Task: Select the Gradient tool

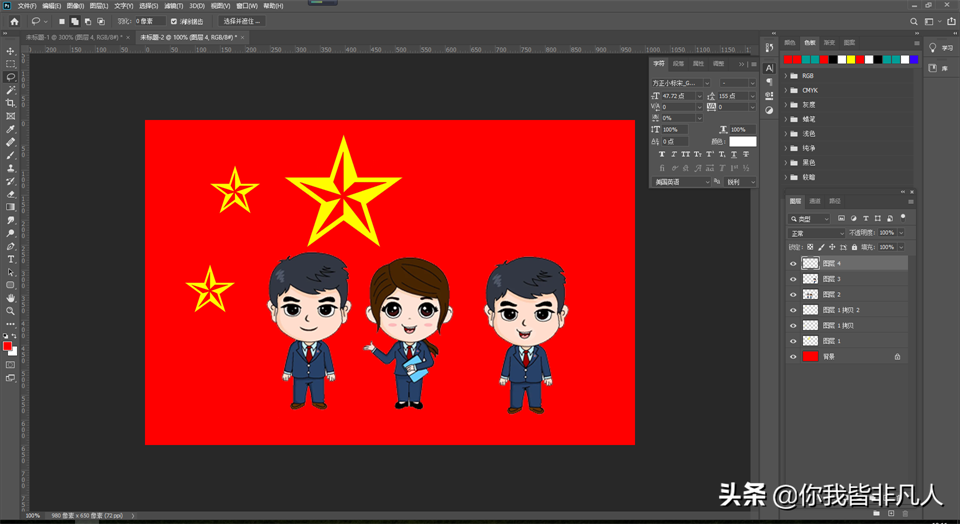Action: 10,207
